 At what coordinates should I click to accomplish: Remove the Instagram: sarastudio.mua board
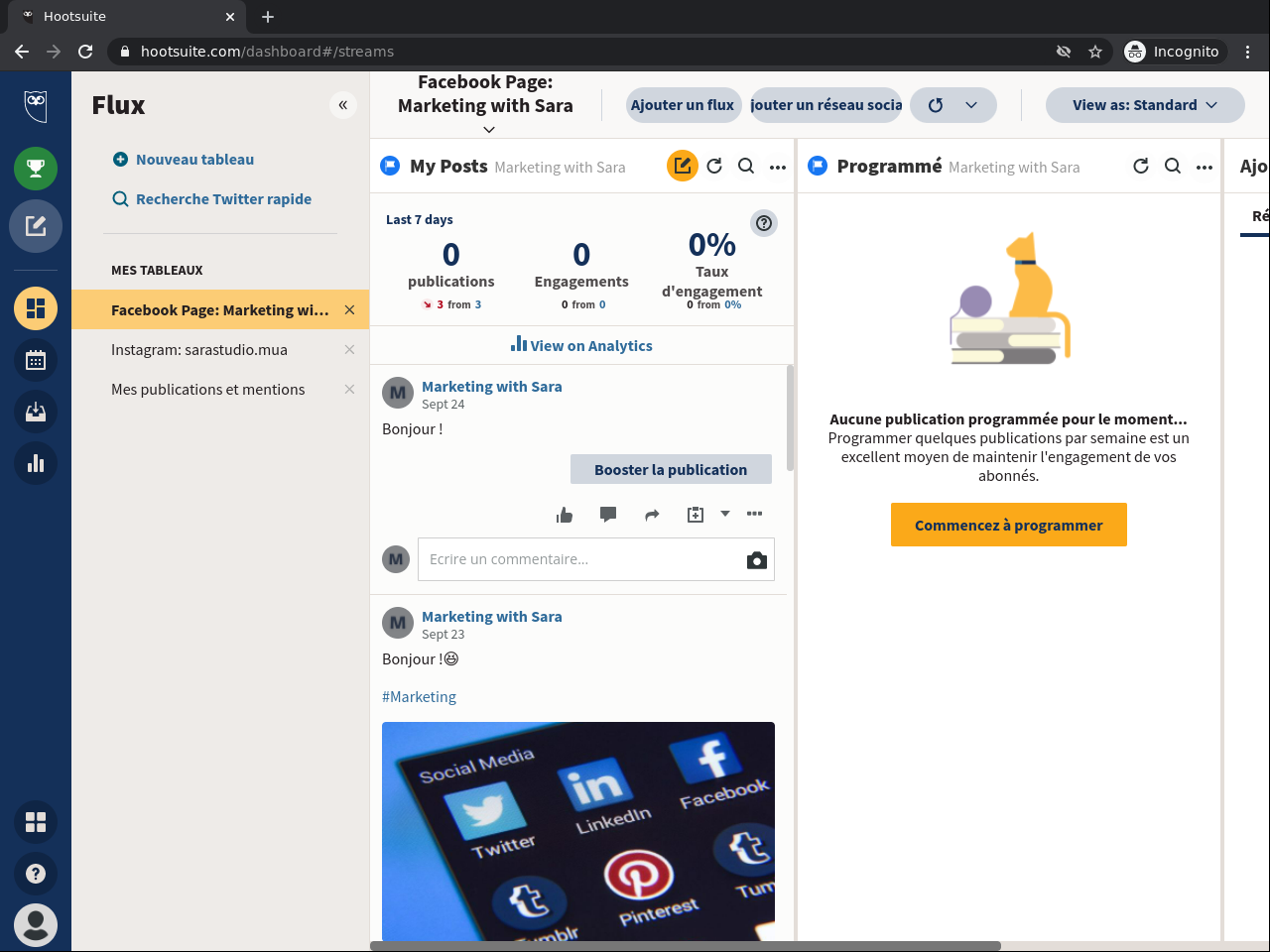[349, 350]
